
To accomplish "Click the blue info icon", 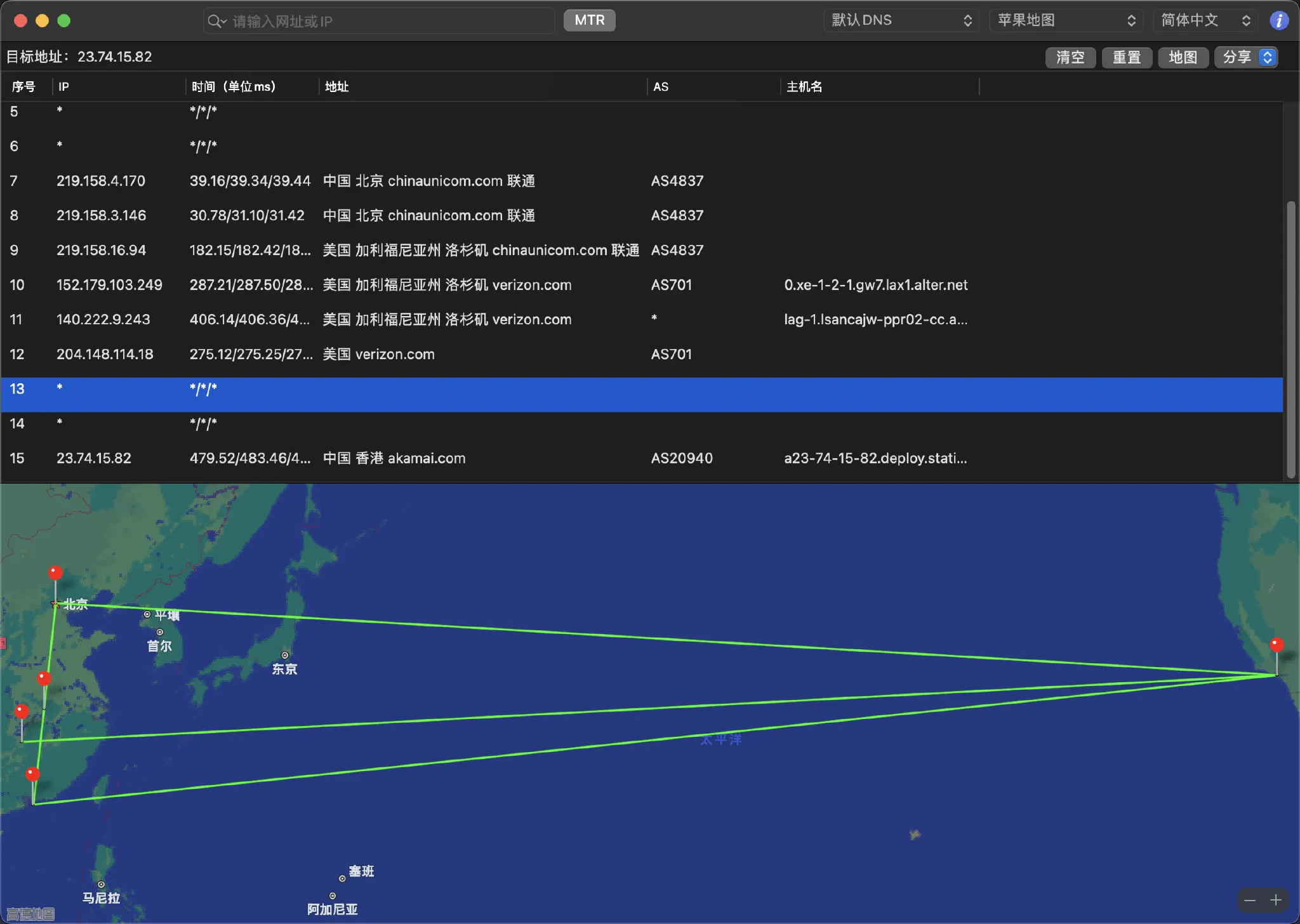I will (1278, 20).
